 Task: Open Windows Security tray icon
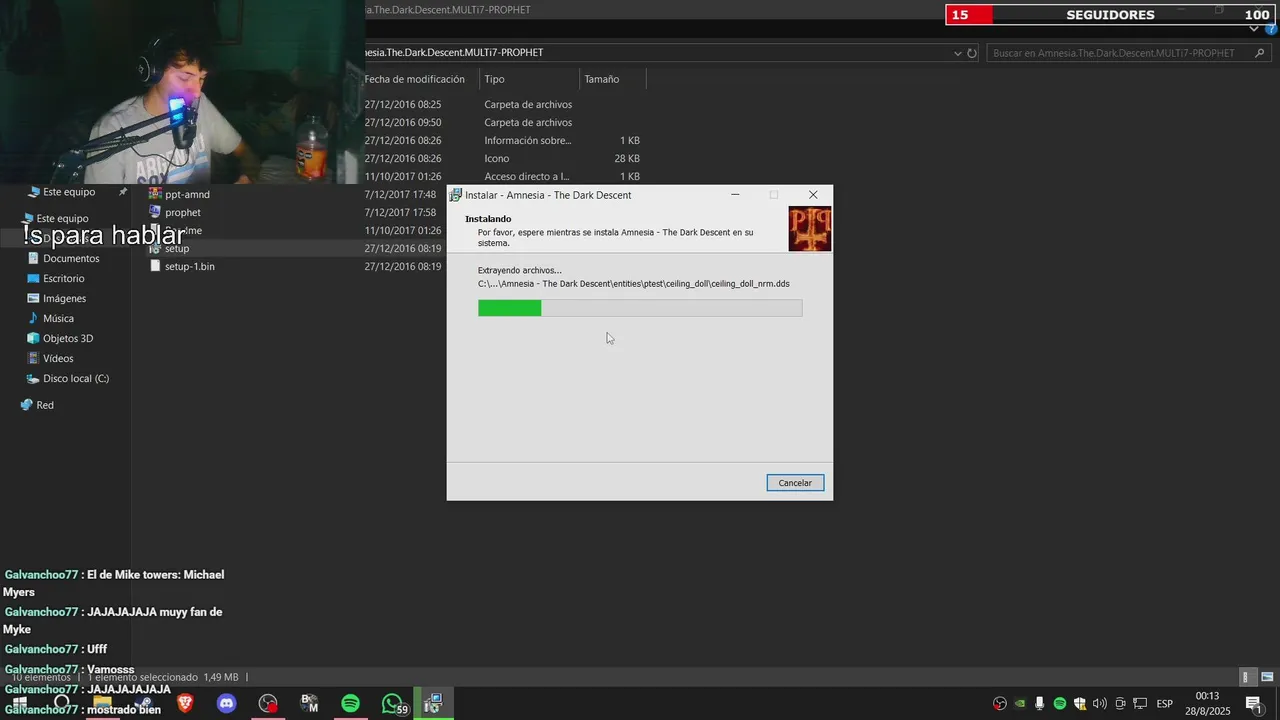point(1080,704)
